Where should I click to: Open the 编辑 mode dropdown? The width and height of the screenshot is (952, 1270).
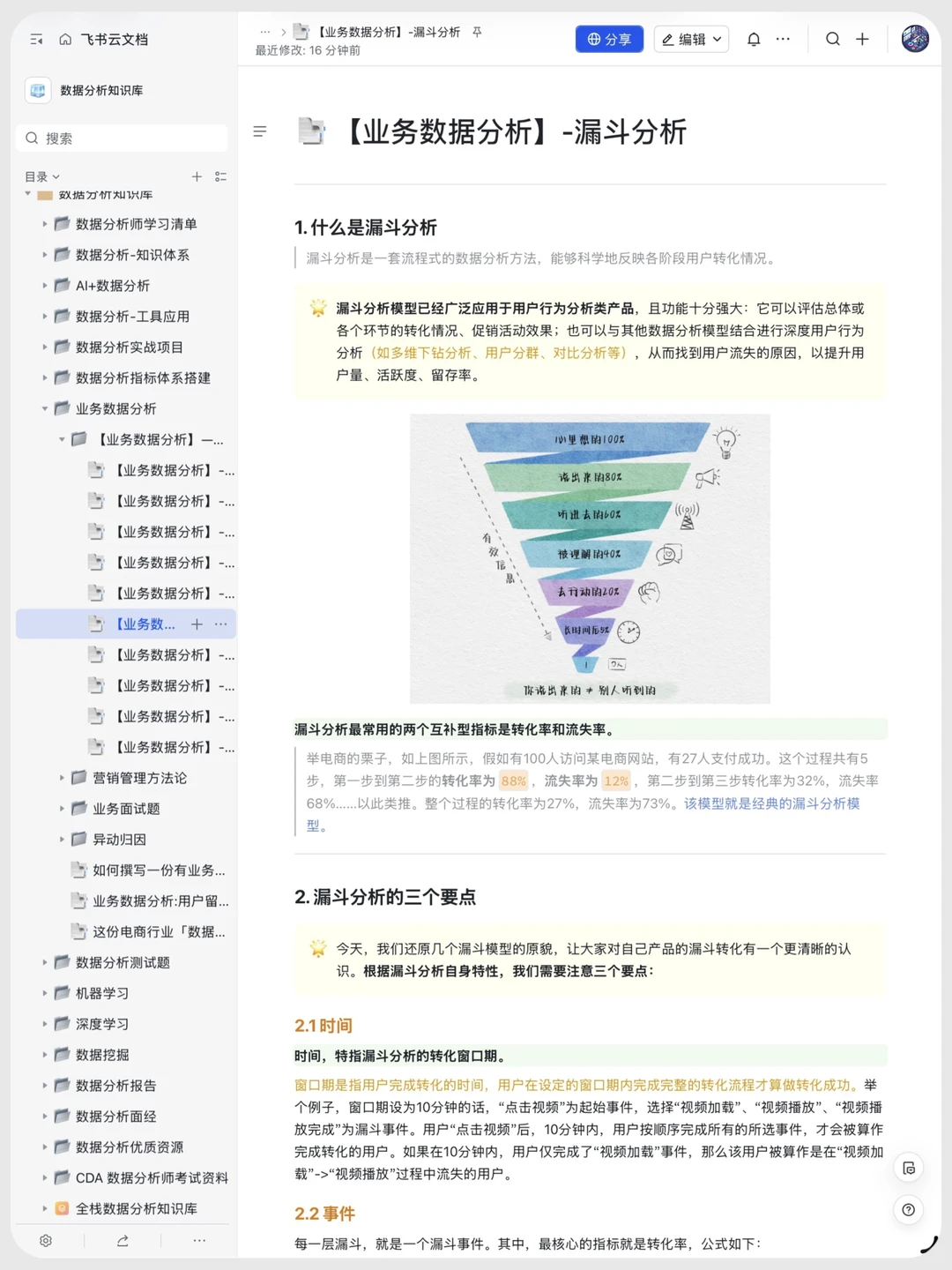(x=691, y=40)
